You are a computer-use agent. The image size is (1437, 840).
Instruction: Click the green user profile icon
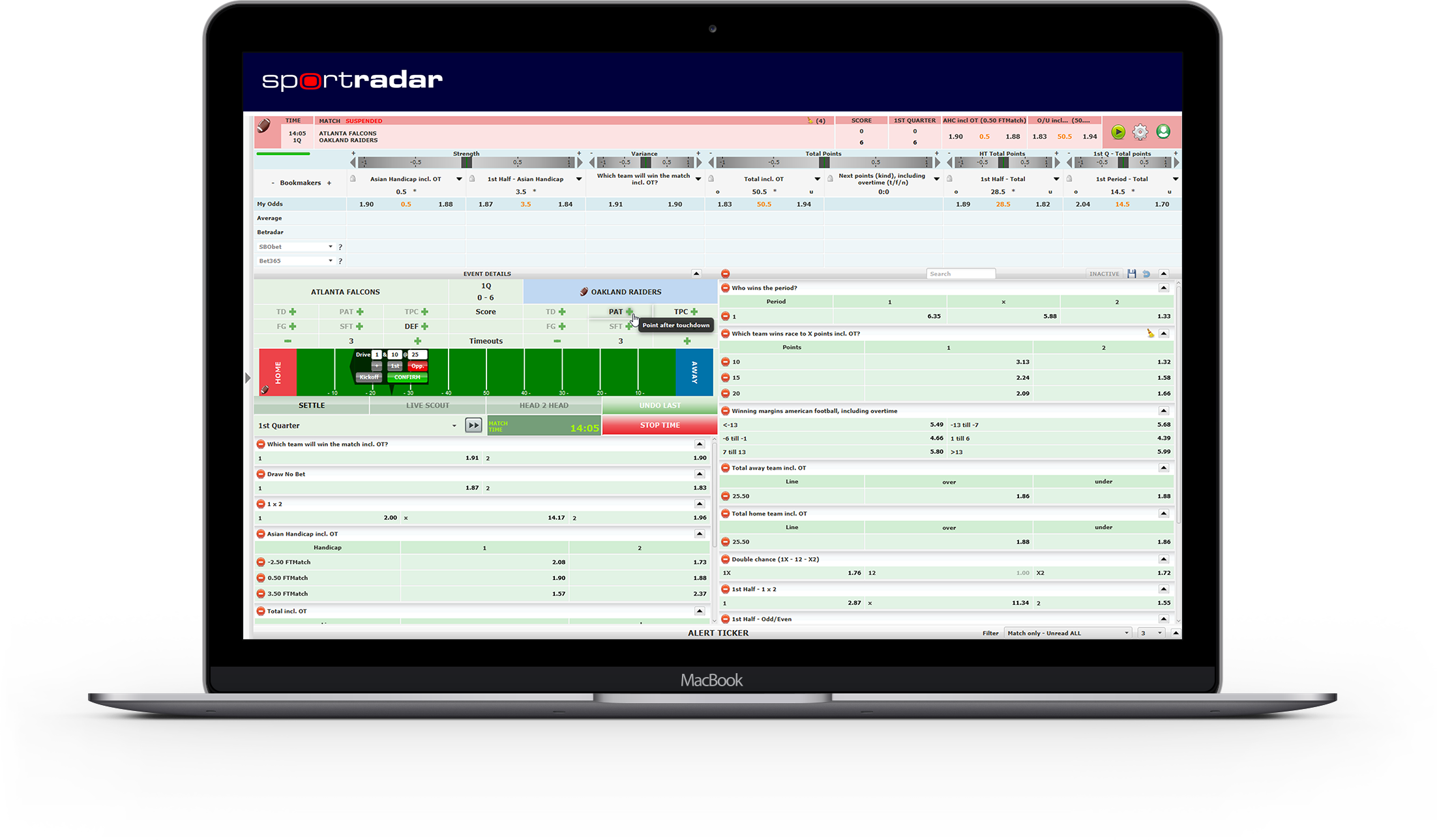coord(1163,132)
